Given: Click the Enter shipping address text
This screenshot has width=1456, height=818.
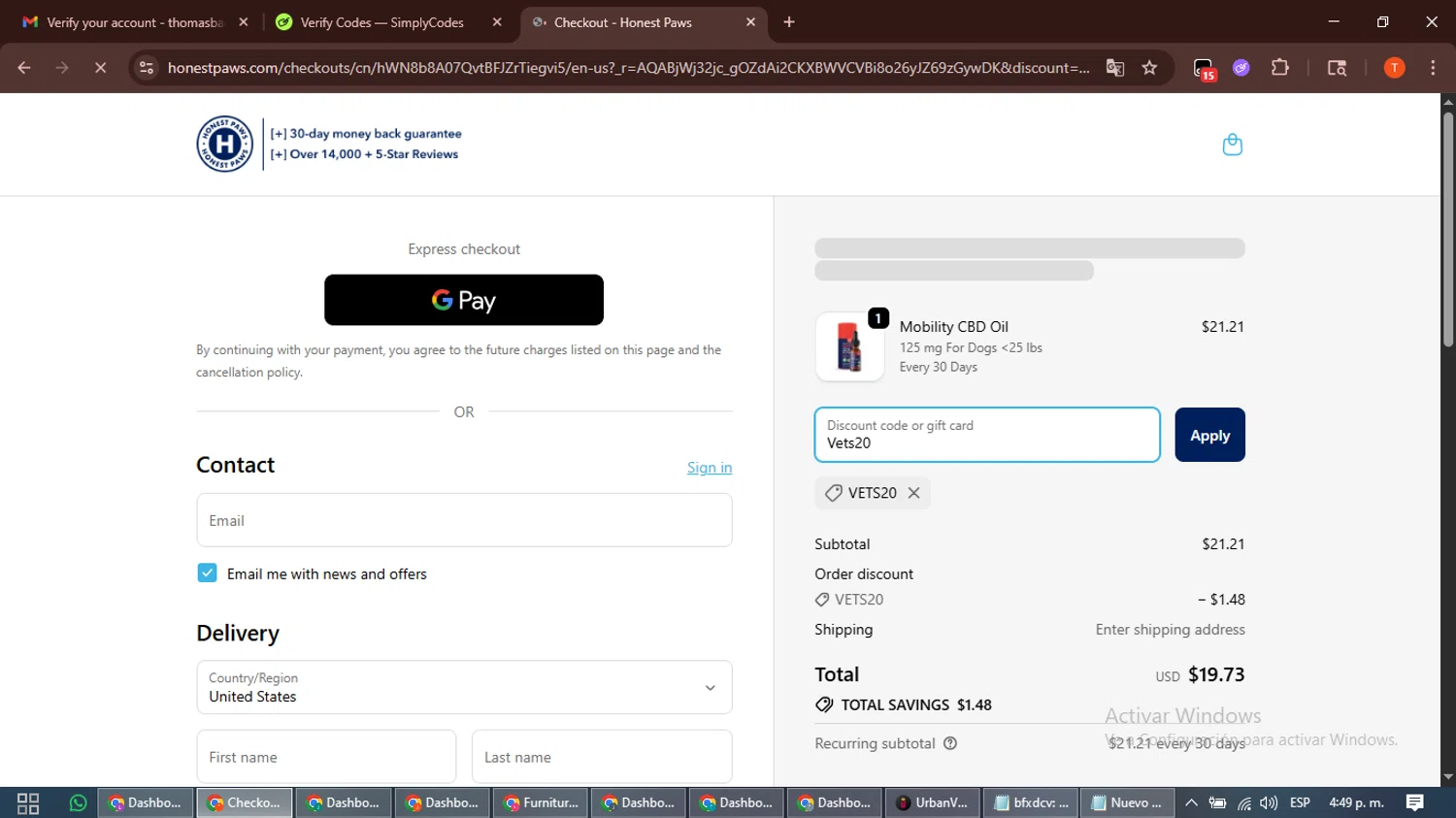Looking at the screenshot, I should coord(1171,630).
